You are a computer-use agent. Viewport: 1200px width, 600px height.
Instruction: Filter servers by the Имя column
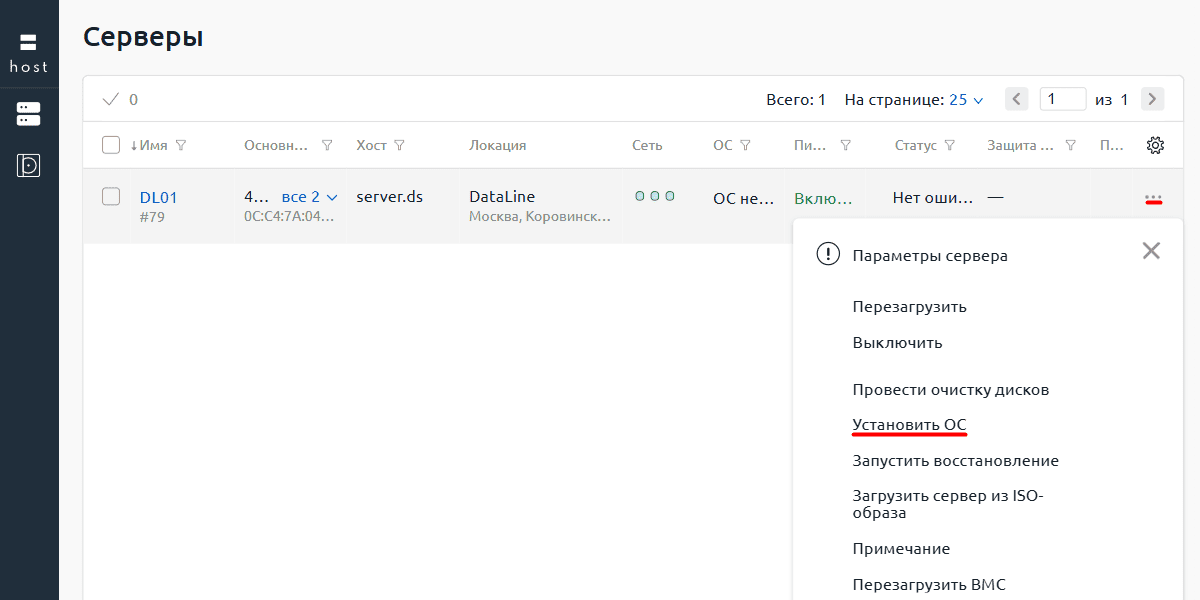point(181,145)
